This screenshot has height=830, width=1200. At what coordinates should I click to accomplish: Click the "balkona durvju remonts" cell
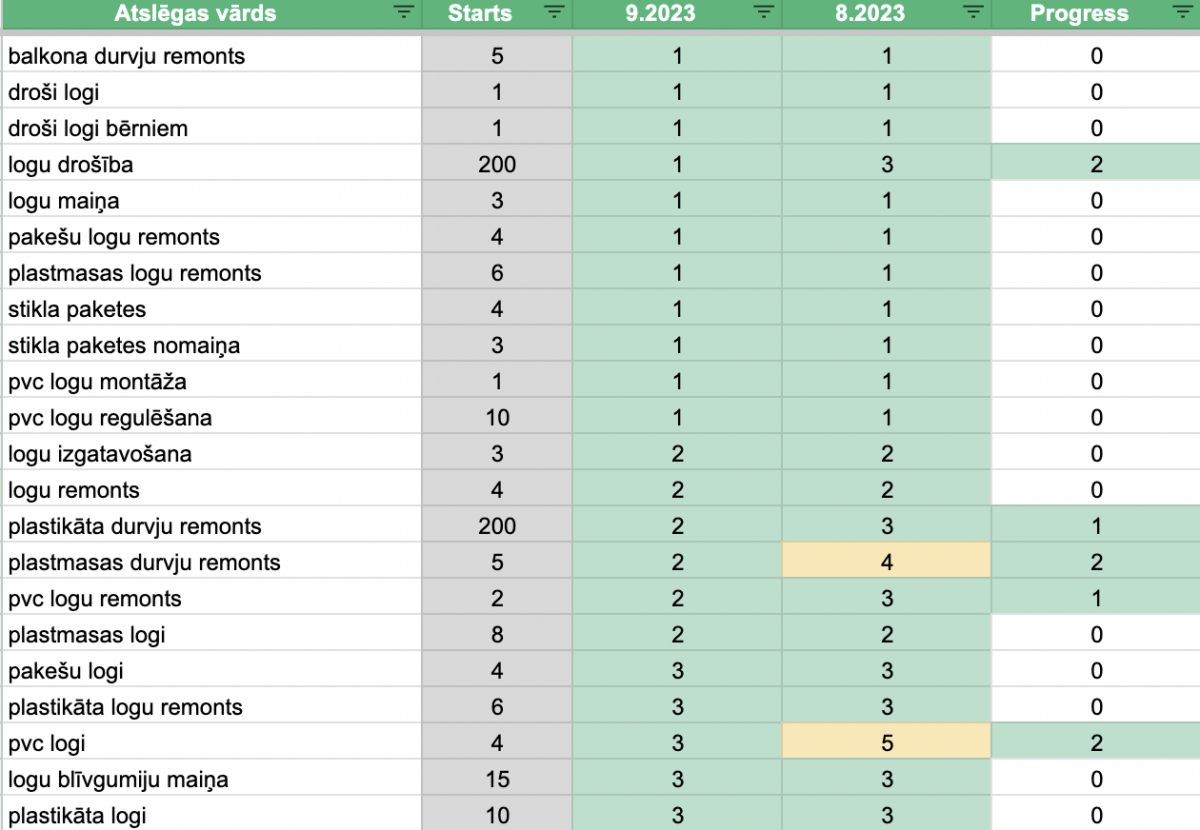[x=127, y=56]
